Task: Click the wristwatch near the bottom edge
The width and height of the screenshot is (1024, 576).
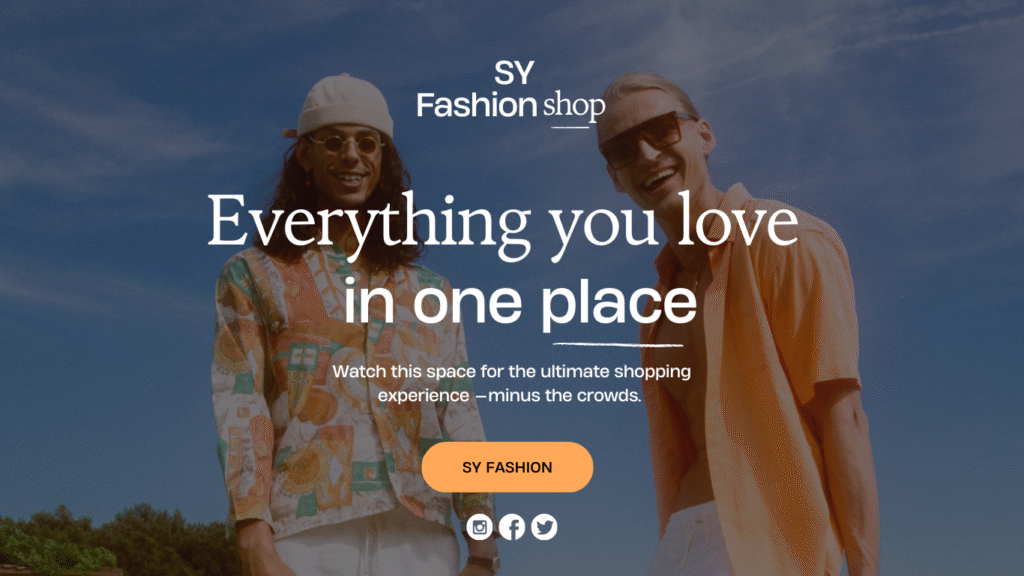Action: [x=484, y=562]
